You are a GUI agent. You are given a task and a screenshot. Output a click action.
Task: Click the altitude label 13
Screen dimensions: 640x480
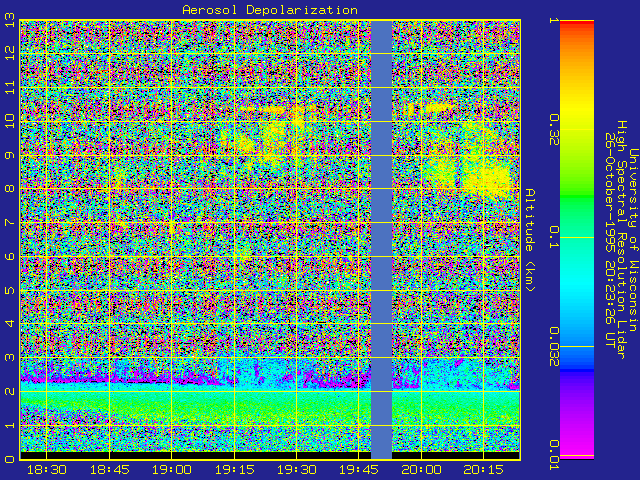coord(10,20)
